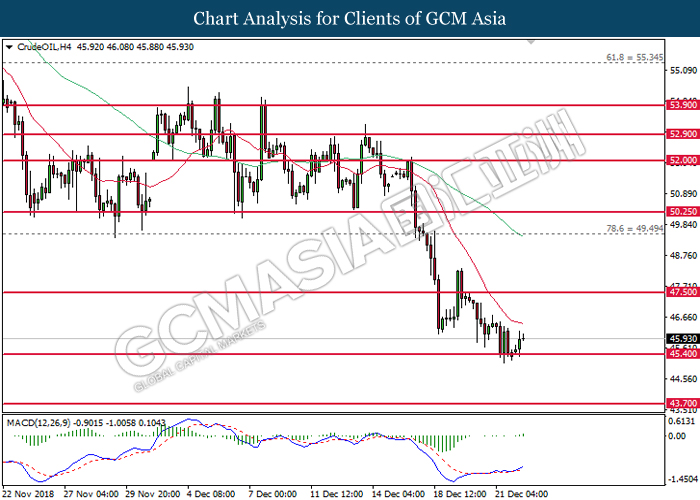
Task: Click the 18 Dec 12:00 time label
Action: 461,494
